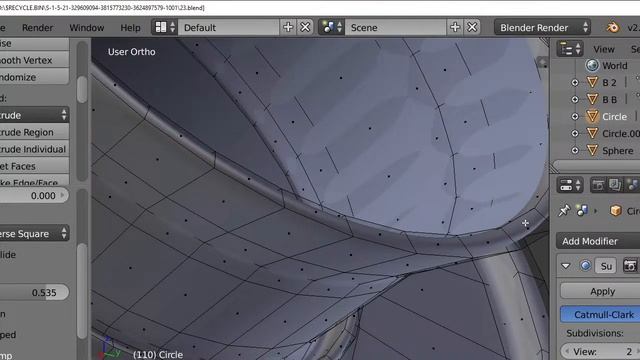This screenshot has height=360, width=640.
Task: Click the Extrude Region button
Action: [x=34, y=132]
